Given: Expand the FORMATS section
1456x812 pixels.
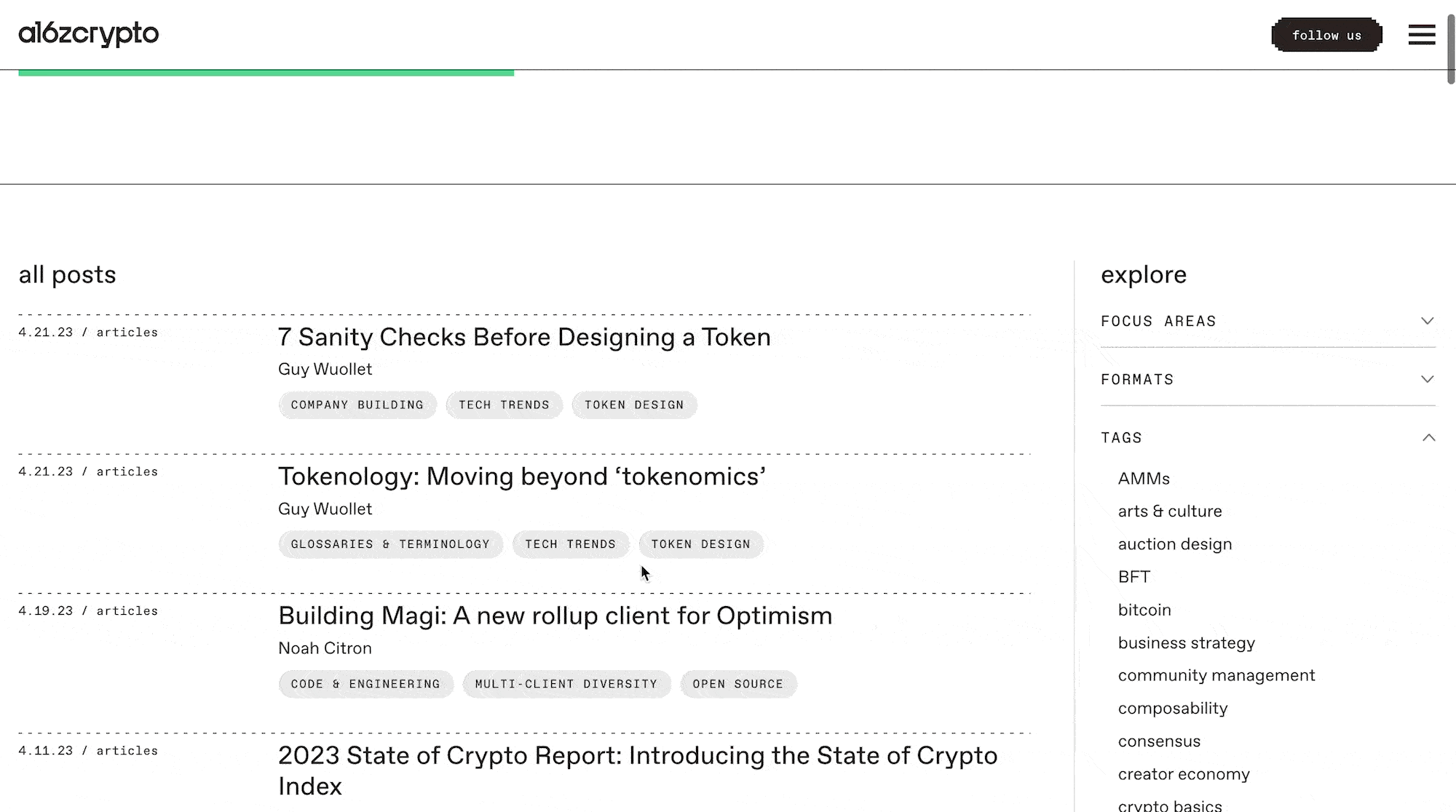Looking at the screenshot, I should coord(1267,379).
